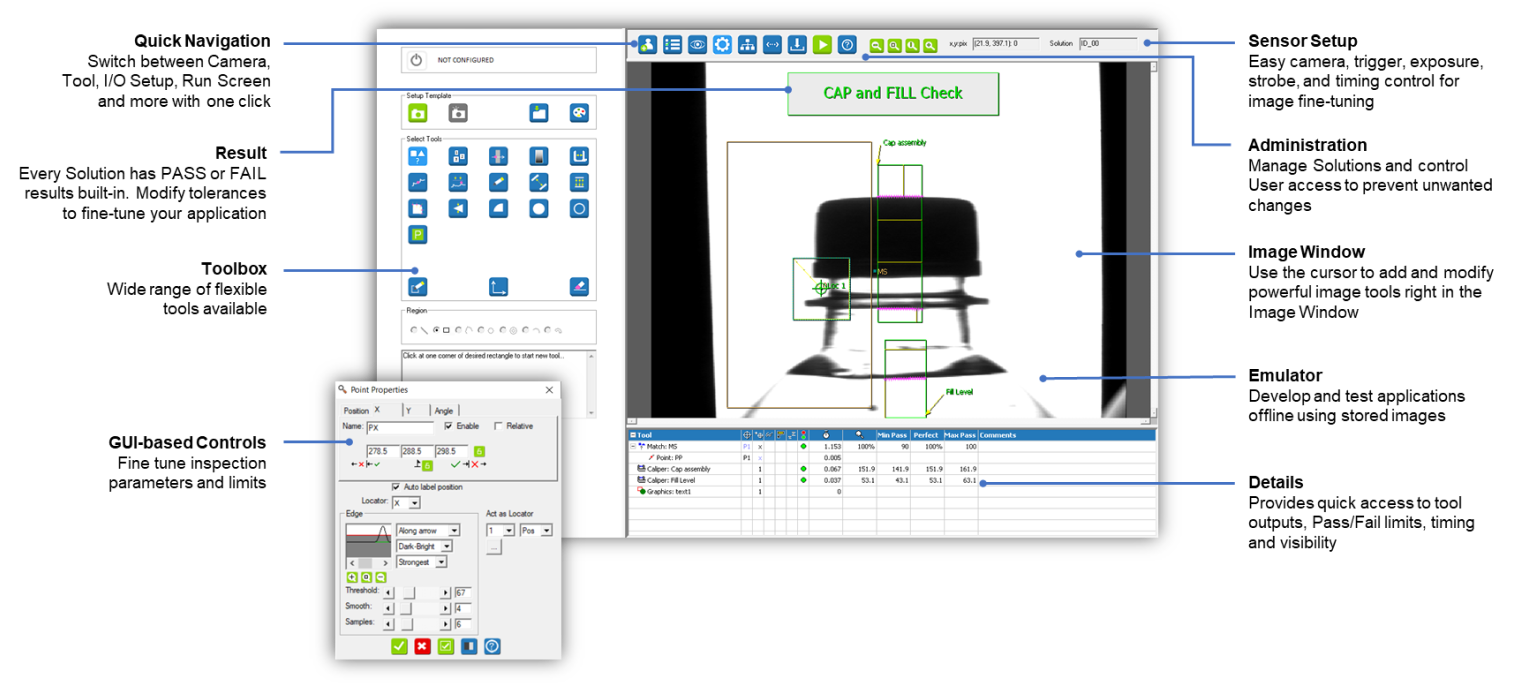Select the green P tool icon
1521x688 pixels.
tap(418, 234)
